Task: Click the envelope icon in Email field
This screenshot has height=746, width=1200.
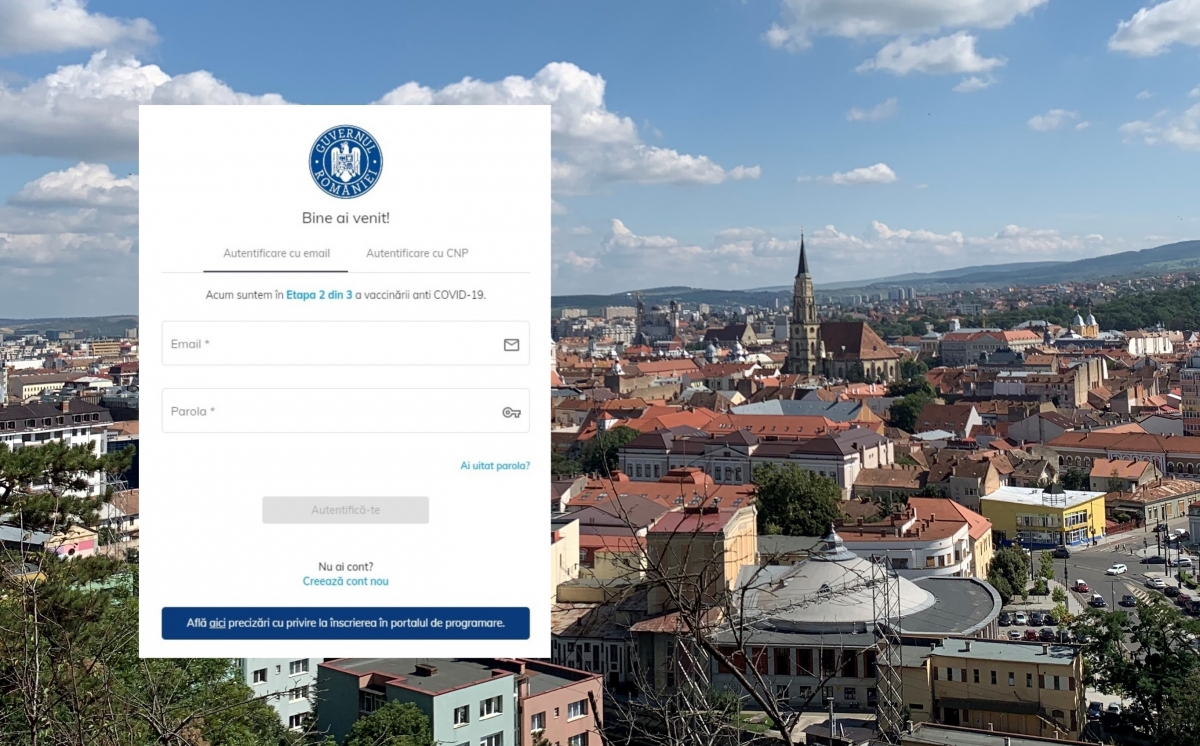Action: pos(511,344)
